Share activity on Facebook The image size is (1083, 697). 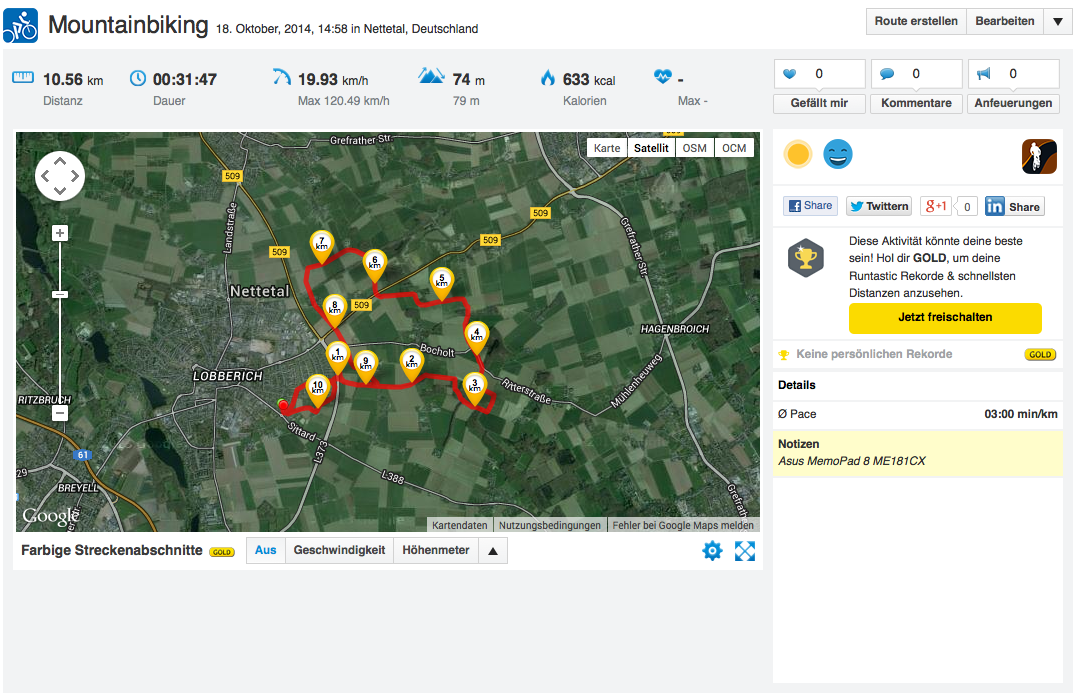[810, 206]
